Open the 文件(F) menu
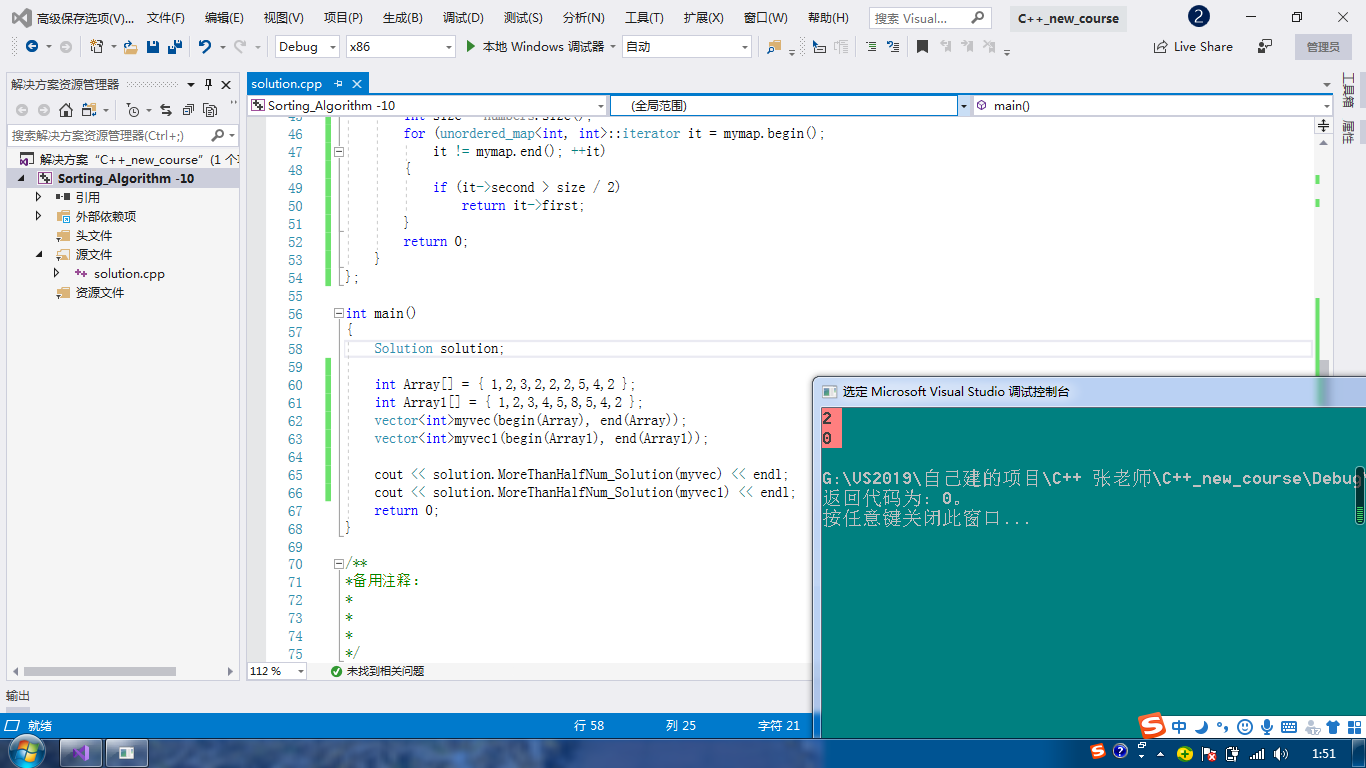Screen dimensions: 1366x768 (x=166, y=18)
